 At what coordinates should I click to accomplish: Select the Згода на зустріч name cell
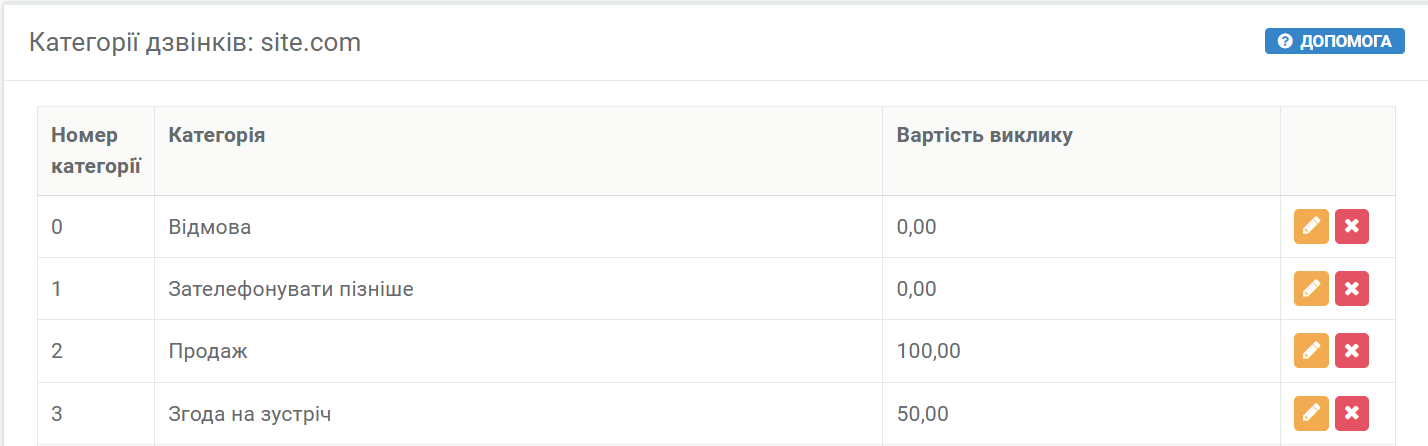(518, 413)
